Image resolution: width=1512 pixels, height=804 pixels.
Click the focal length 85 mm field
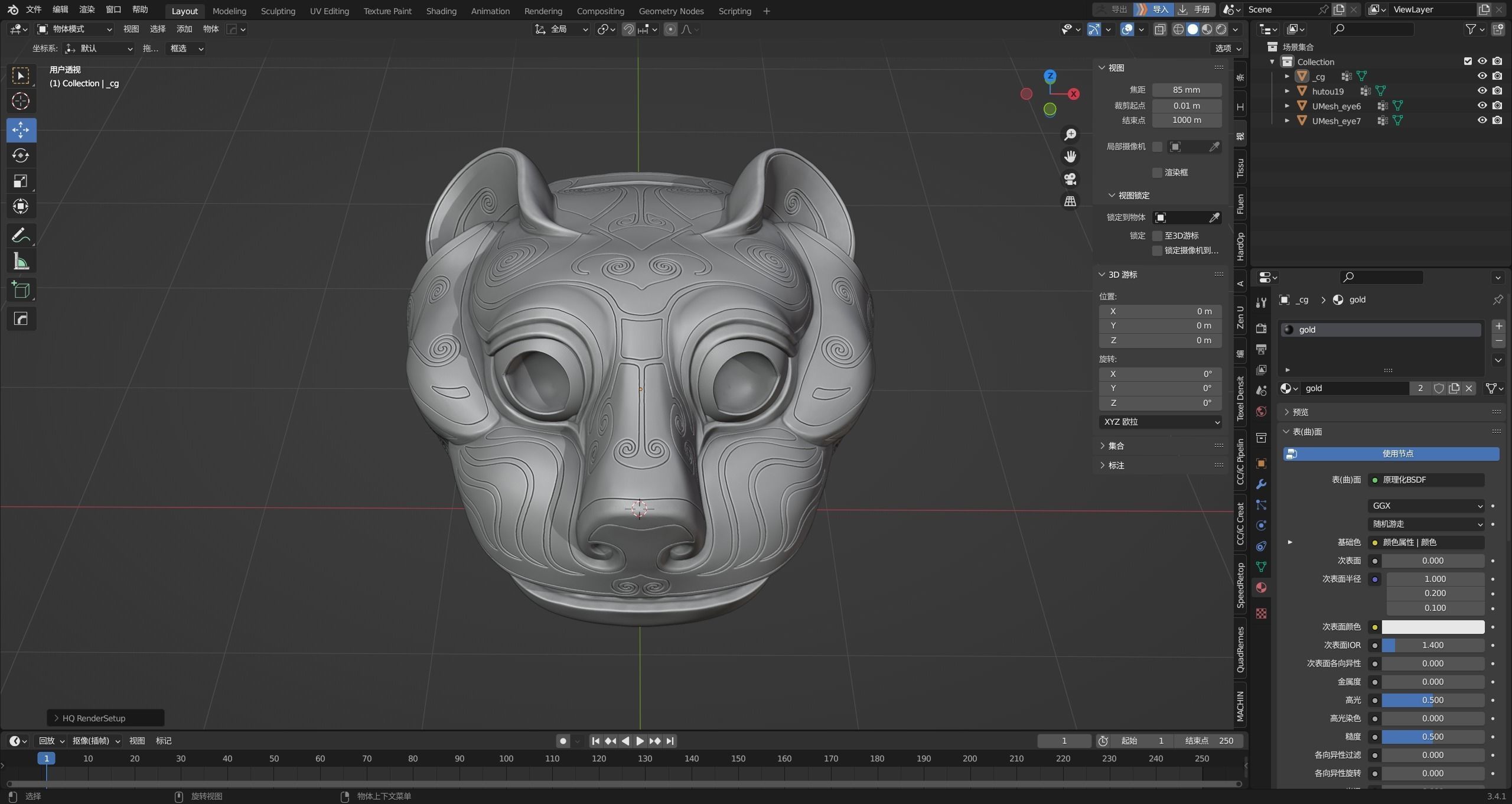click(1187, 90)
